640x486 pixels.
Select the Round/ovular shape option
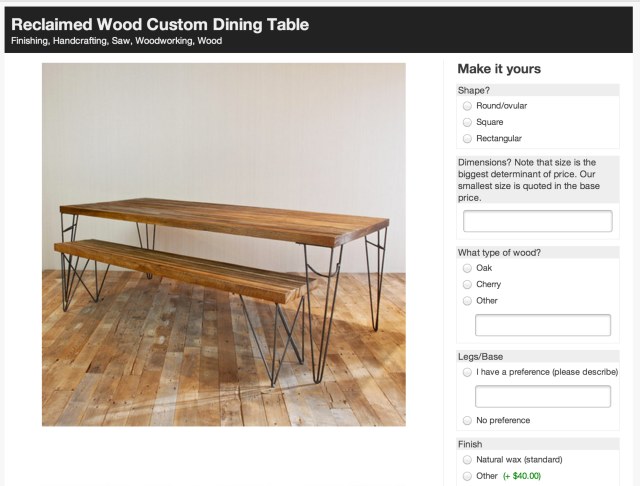pos(467,106)
